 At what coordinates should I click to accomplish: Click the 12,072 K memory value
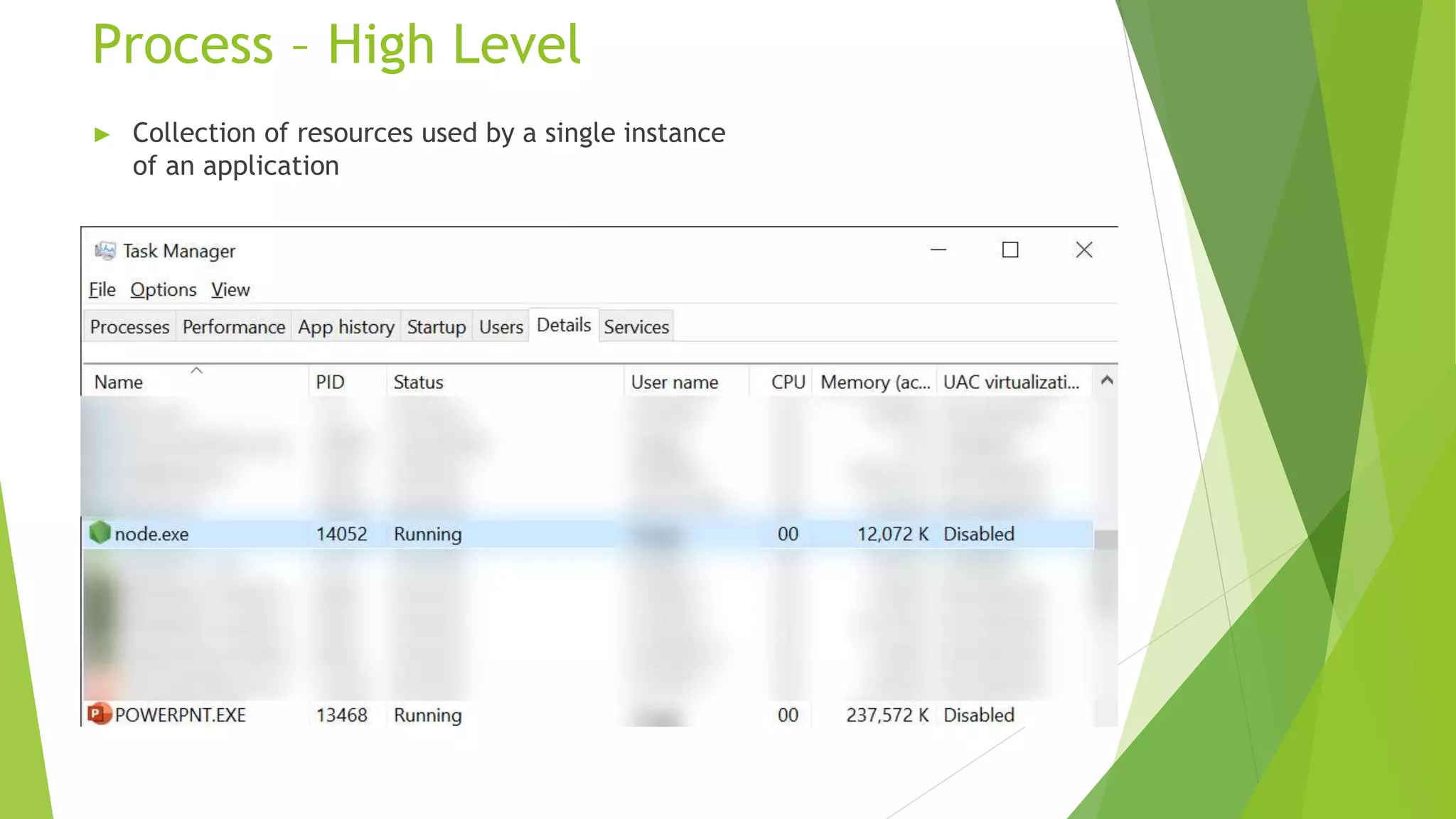(893, 534)
